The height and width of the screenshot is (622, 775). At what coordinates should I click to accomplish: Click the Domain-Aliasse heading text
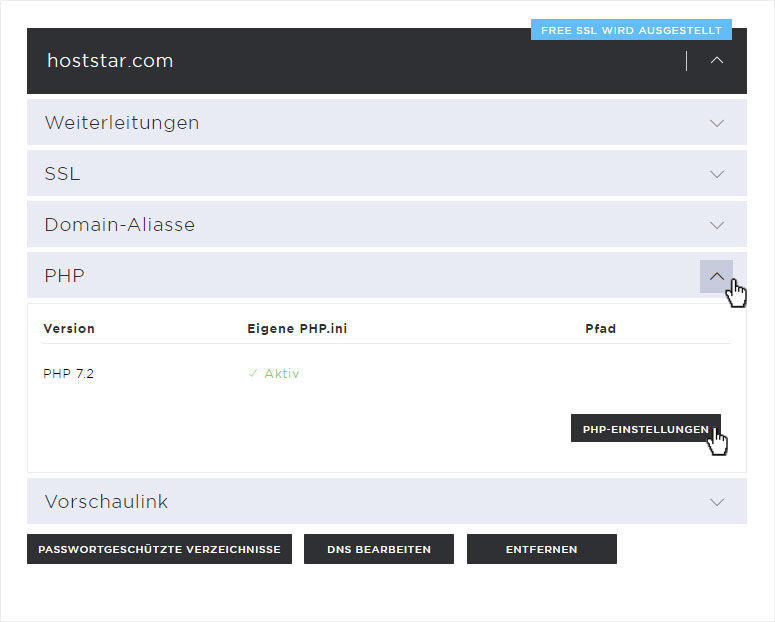(120, 224)
